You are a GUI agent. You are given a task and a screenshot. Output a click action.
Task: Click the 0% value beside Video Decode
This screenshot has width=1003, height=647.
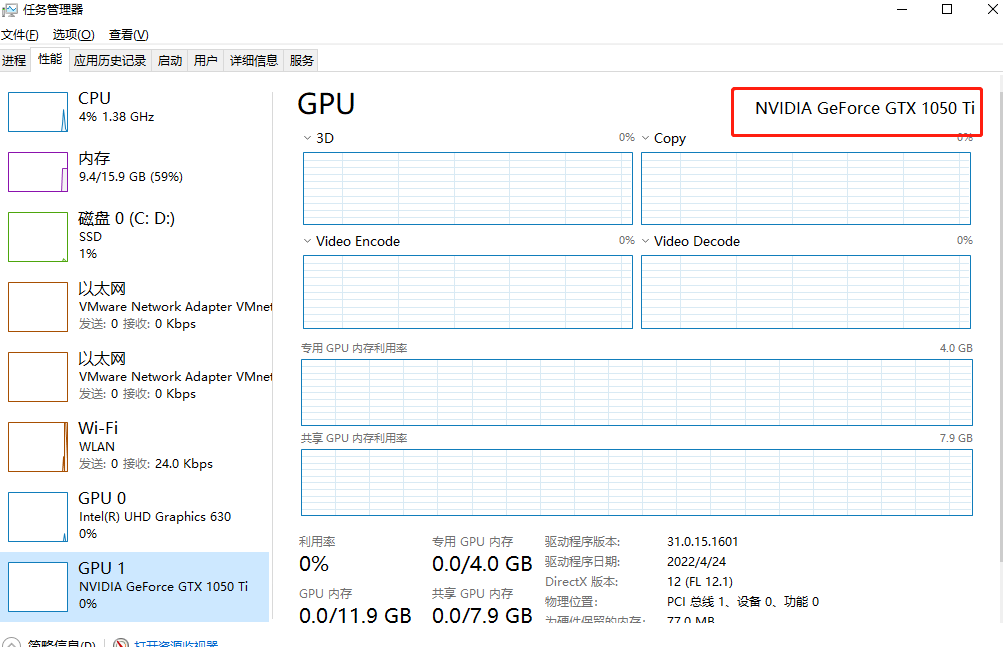pyautogui.click(x=965, y=241)
